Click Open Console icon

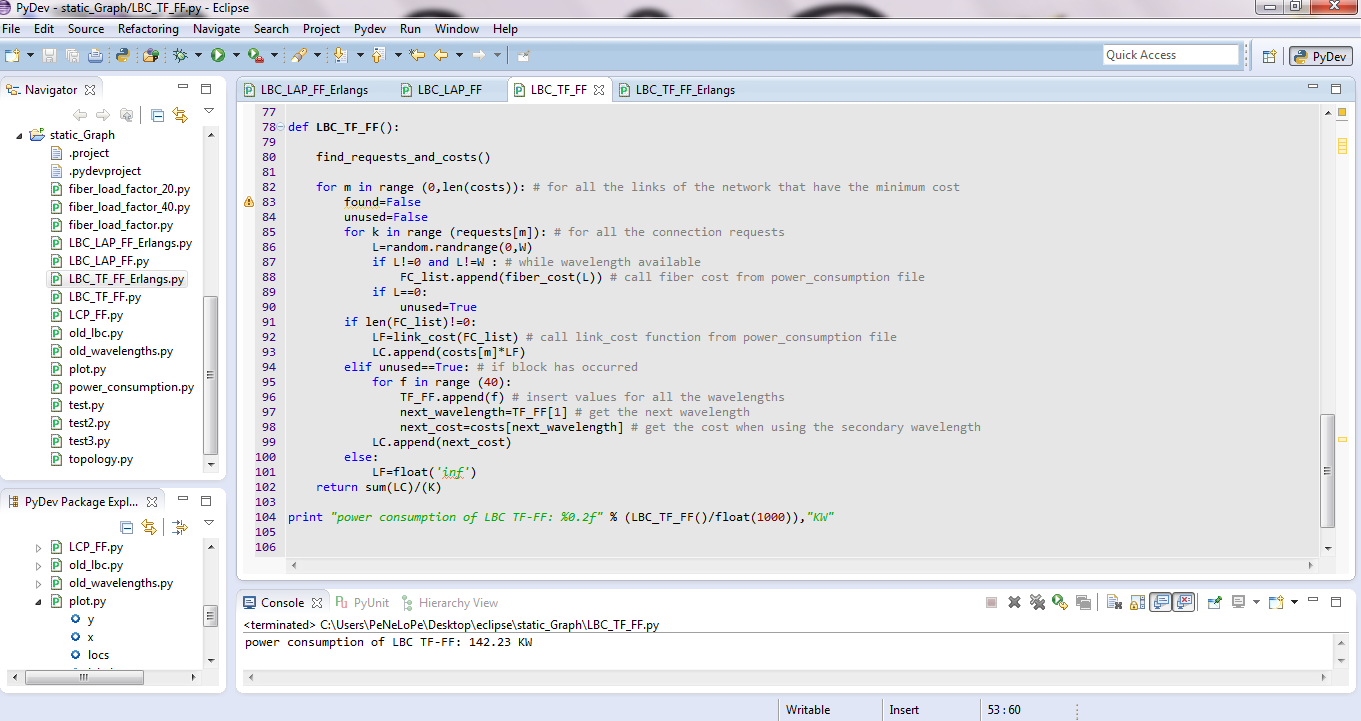pyautogui.click(x=1275, y=602)
